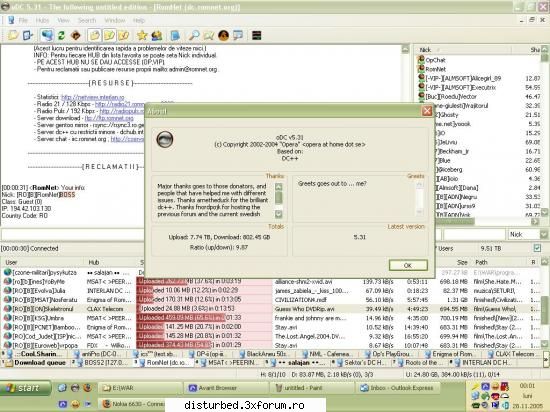Click the Hub column header in transfers
Viewport: 550px width, 412px height.
click(x=110, y=262)
